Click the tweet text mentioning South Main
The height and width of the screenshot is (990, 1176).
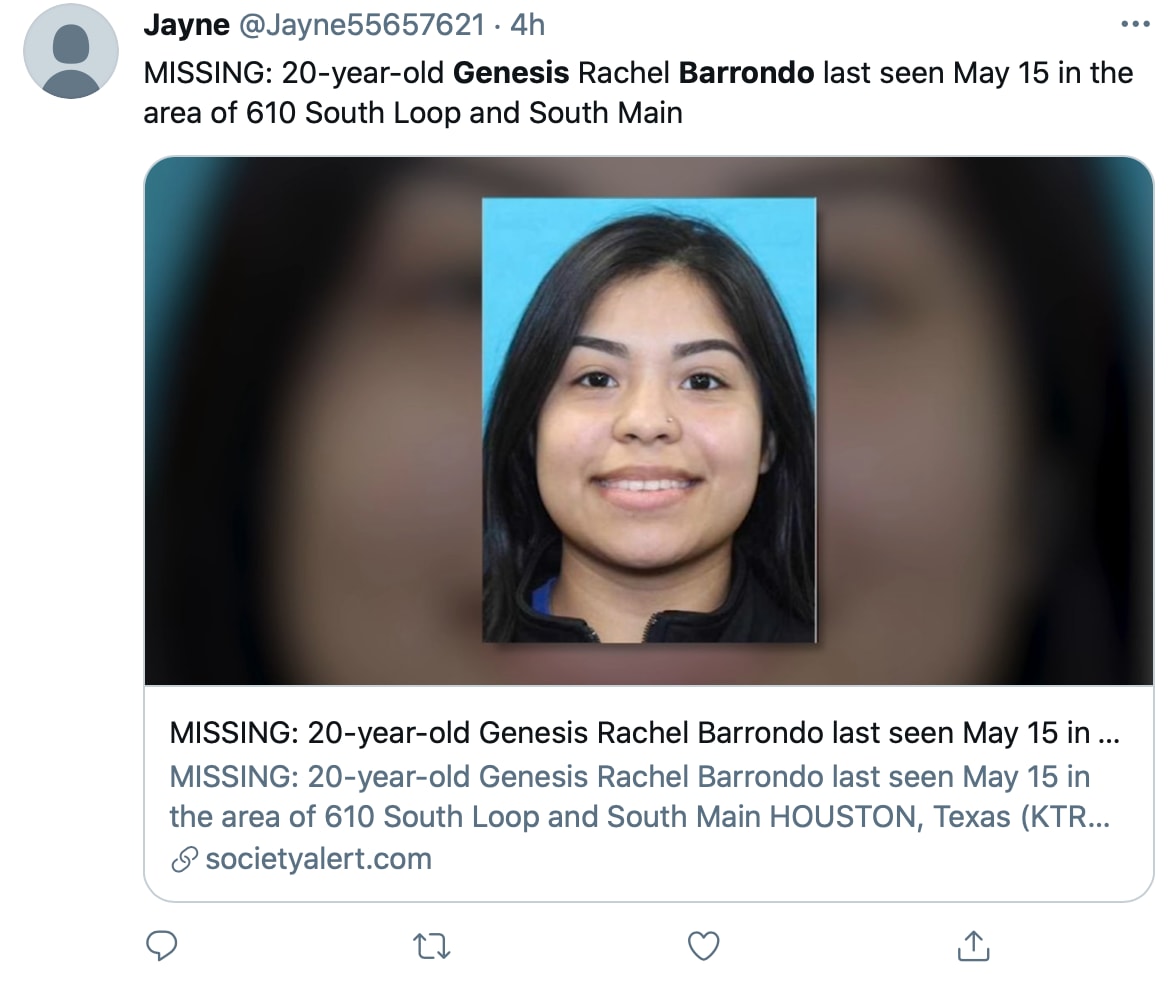click(606, 113)
